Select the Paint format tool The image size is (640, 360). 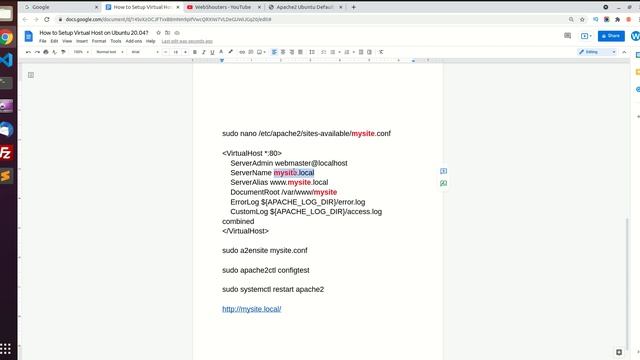coord(63,52)
